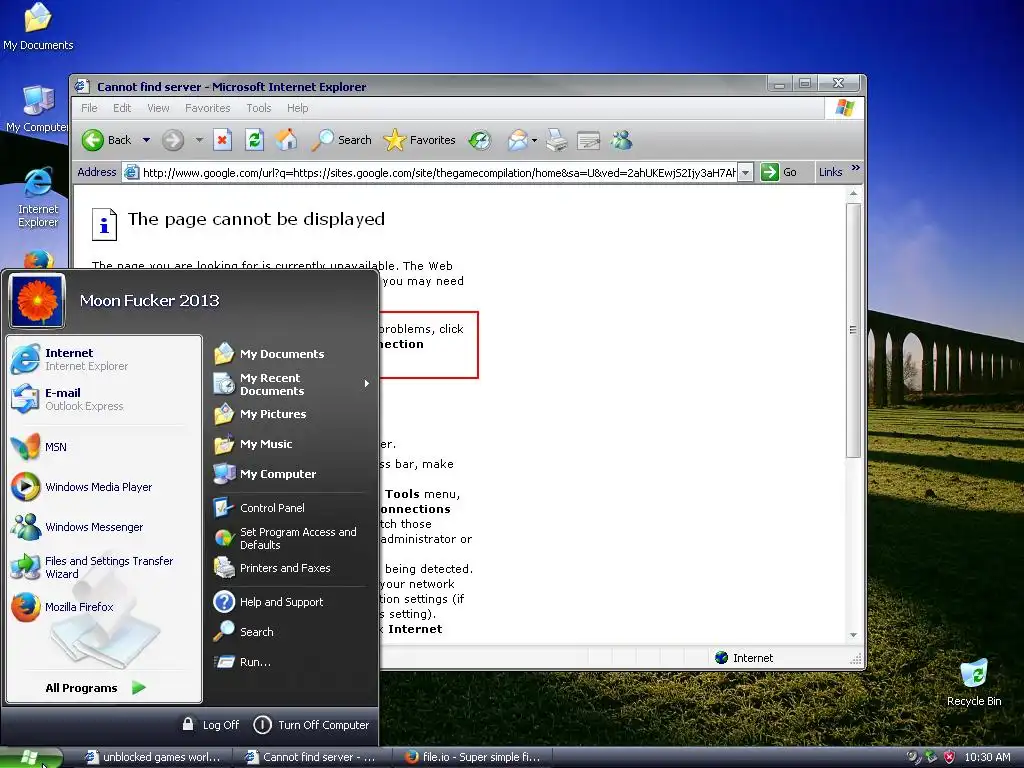Launch Mozilla Firefox from Start menu

click(x=104, y=607)
